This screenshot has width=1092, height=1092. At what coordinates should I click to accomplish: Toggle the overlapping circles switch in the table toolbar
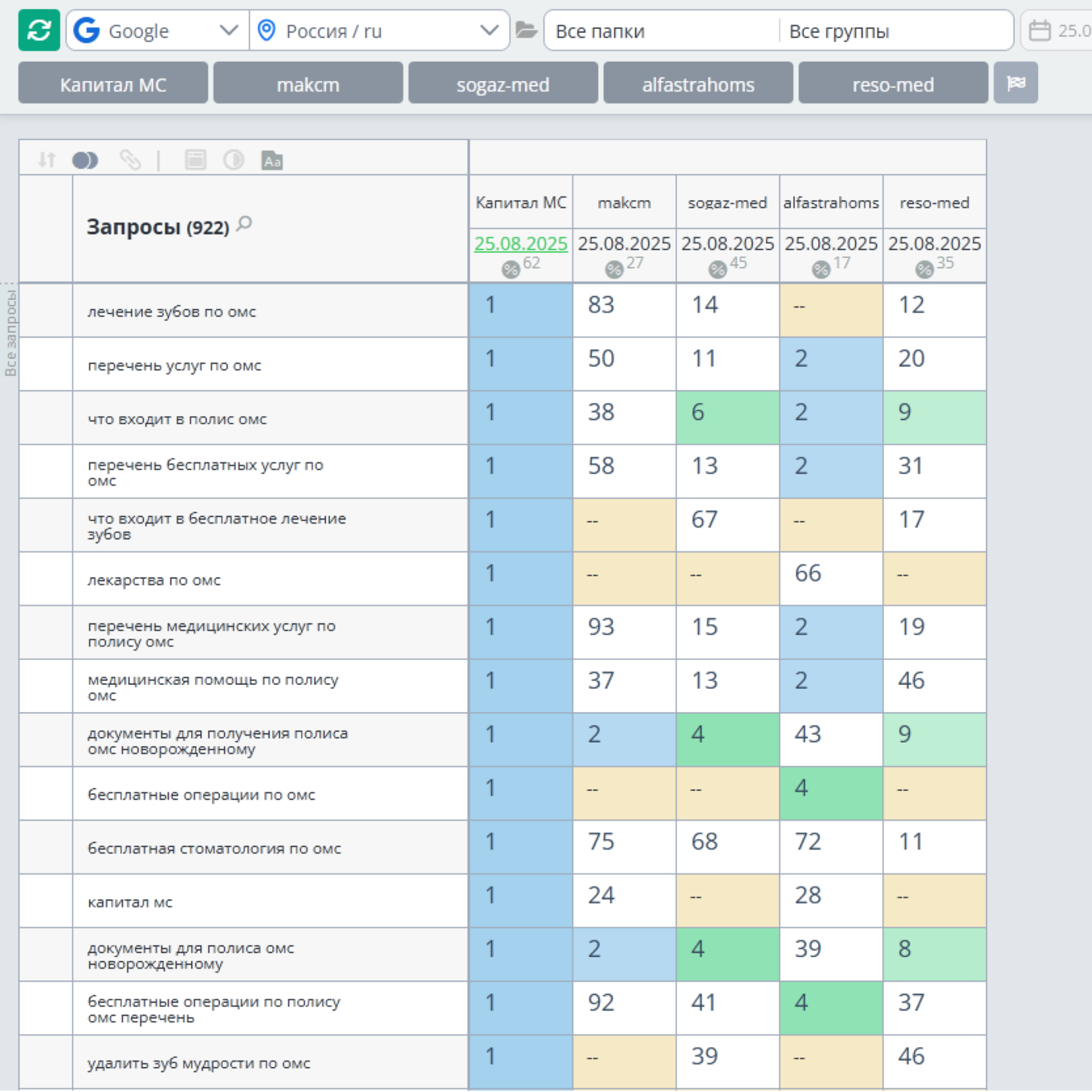(85, 161)
